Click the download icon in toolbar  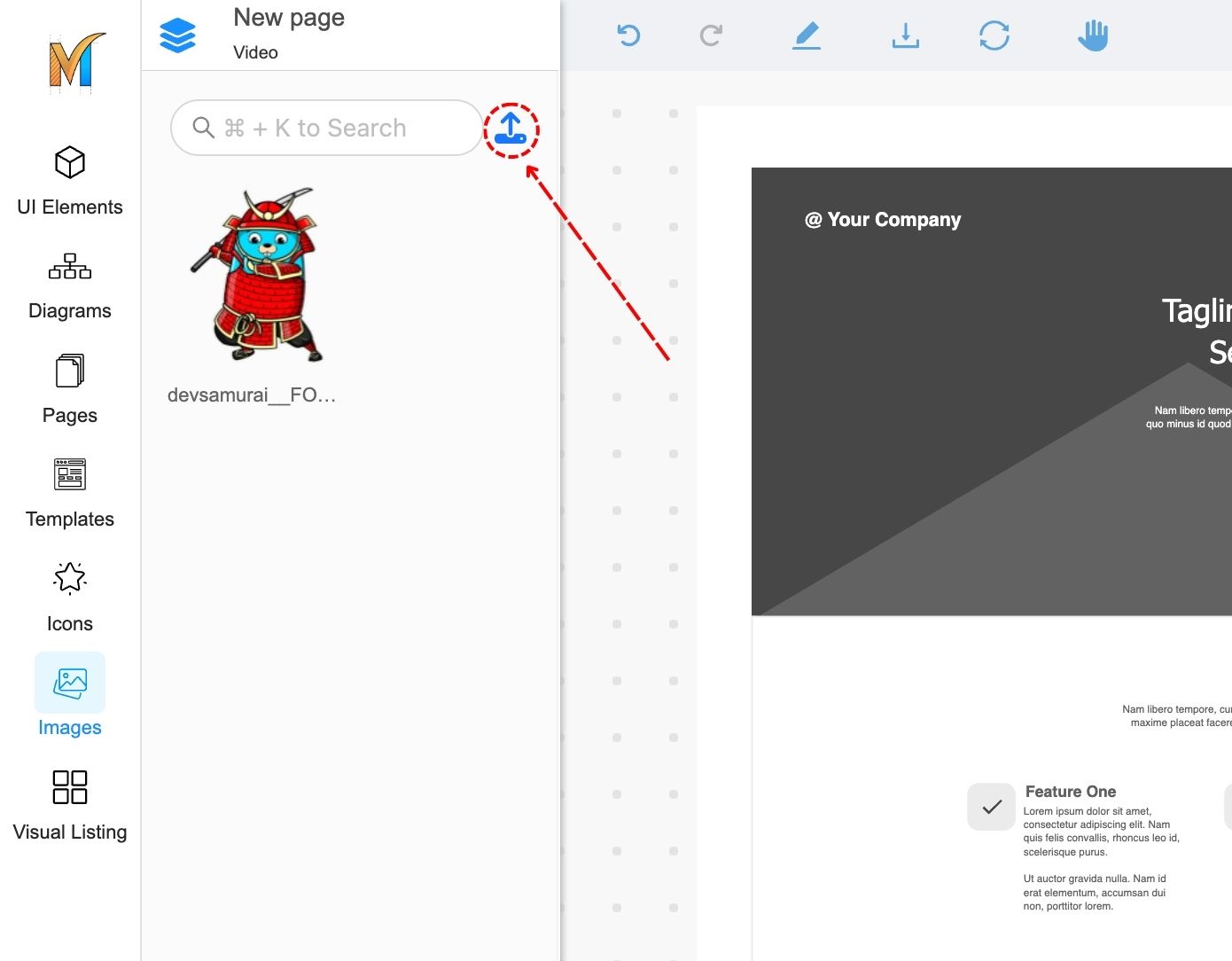tap(905, 35)
